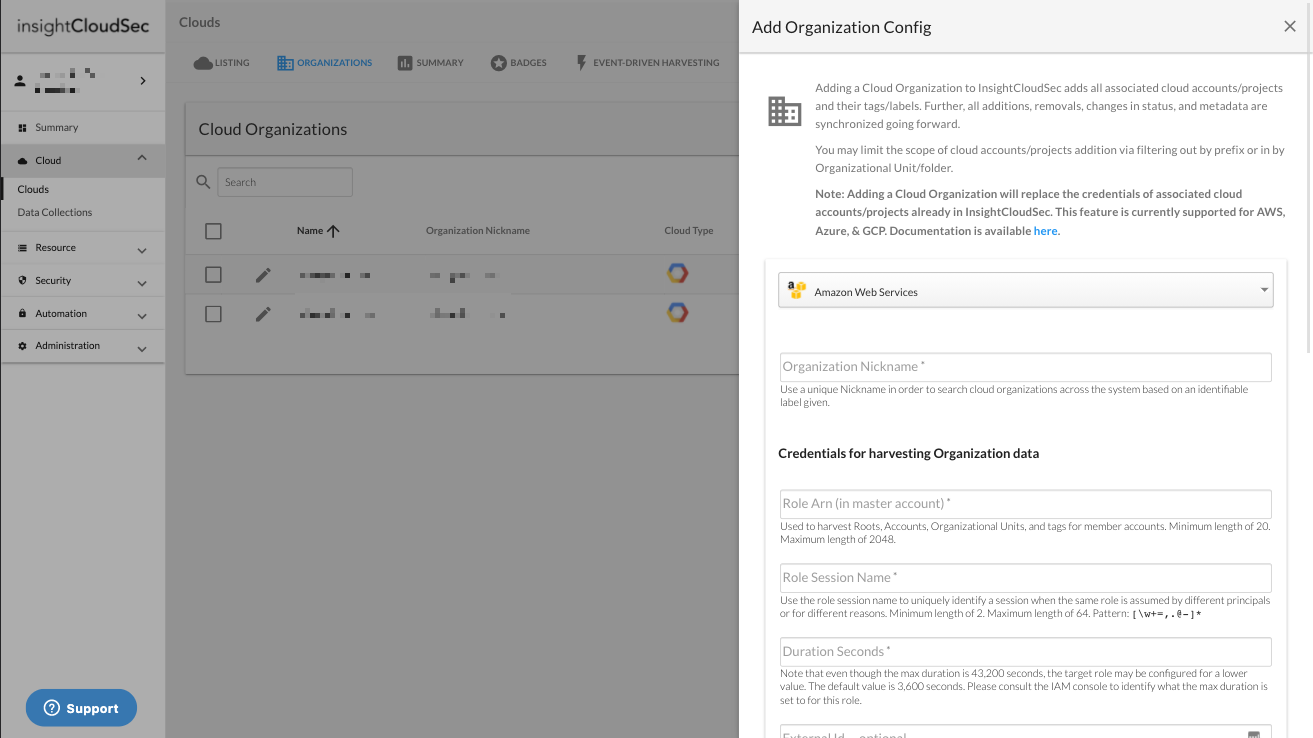1313x738 pixels.
Task: Focus the Cloud Organizations search field
Action: click(x=285, y=182)
